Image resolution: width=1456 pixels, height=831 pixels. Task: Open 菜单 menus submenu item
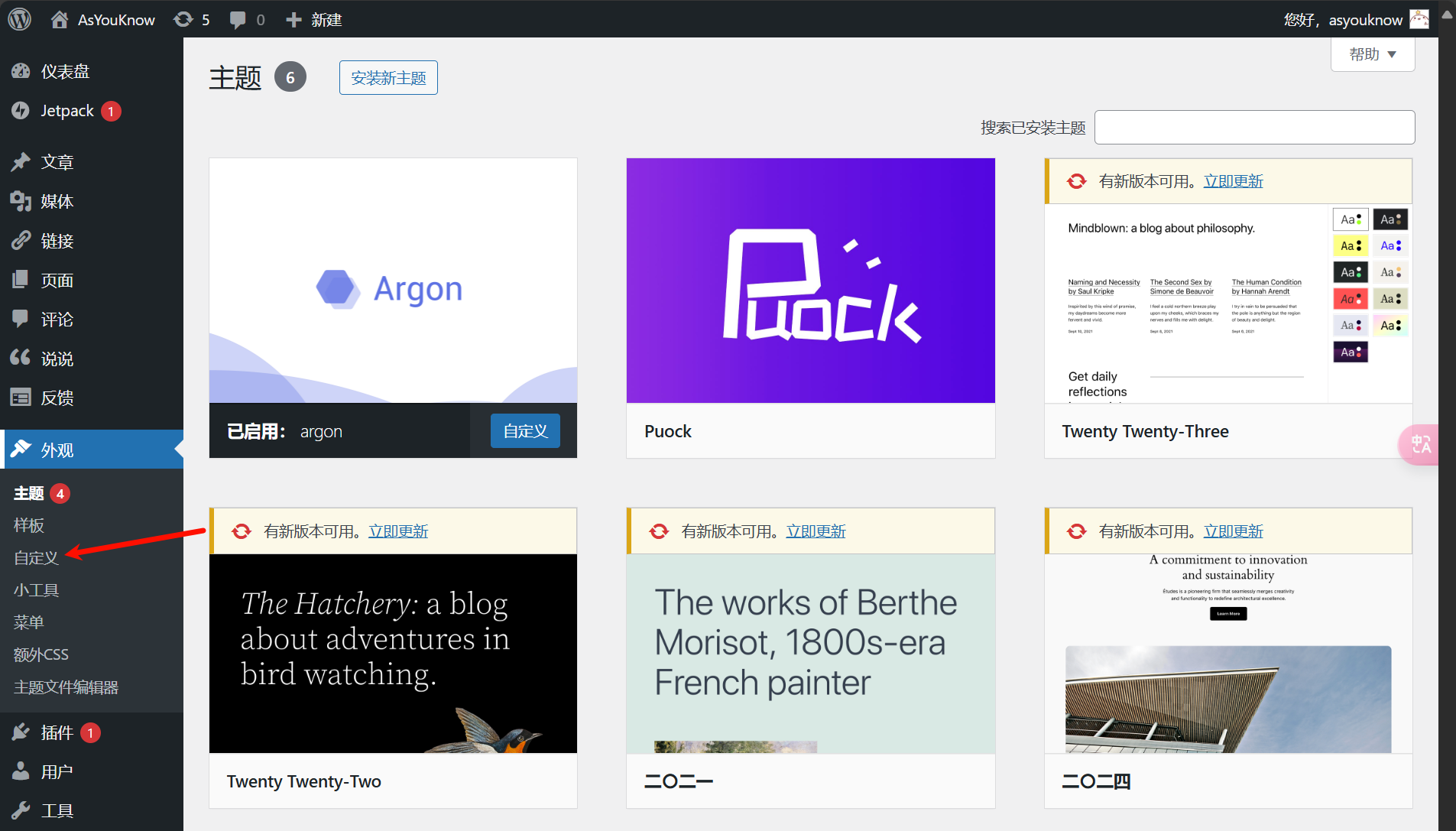(29, 622)
